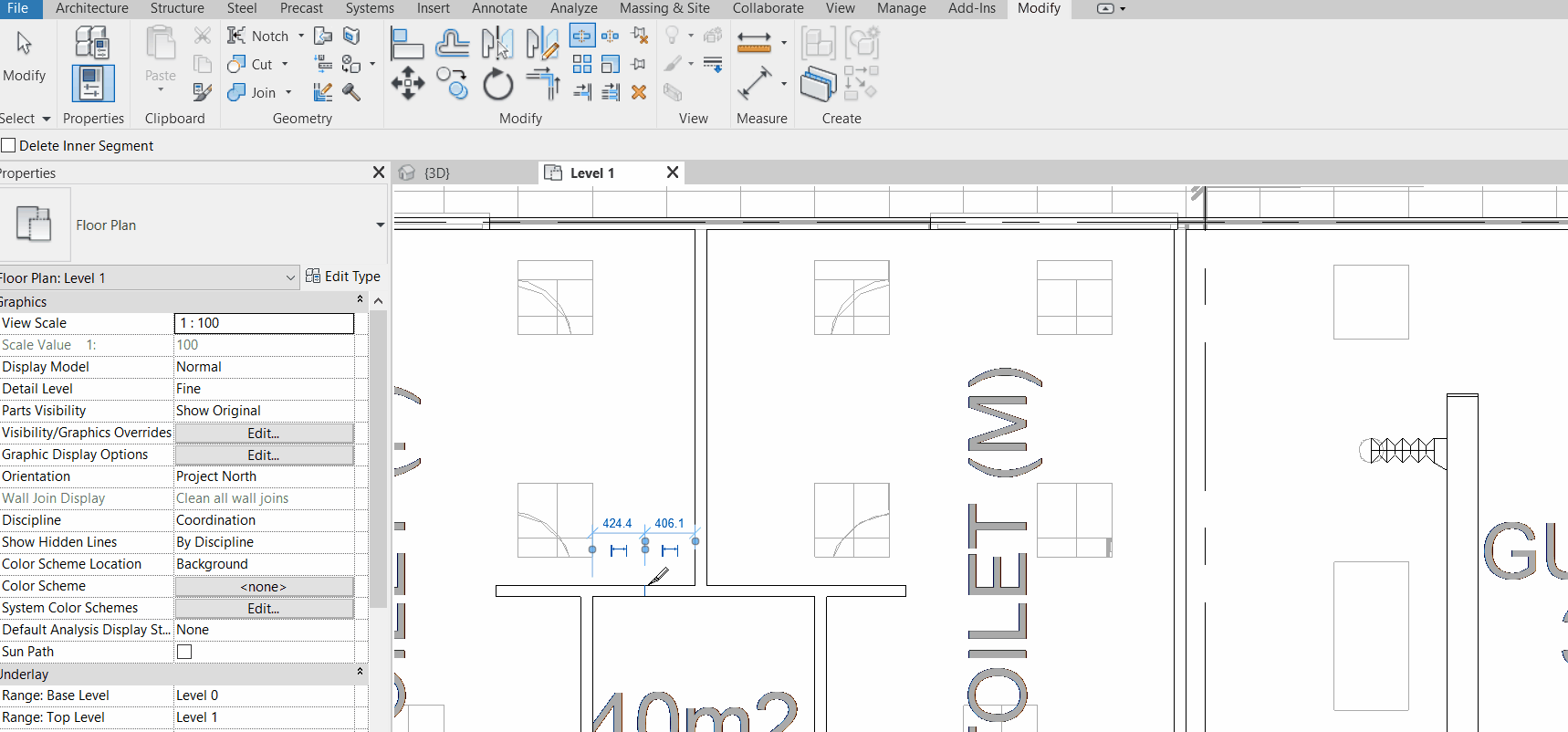Click the Notch tool icon
1568x732 pixels.
click(236, 36)
